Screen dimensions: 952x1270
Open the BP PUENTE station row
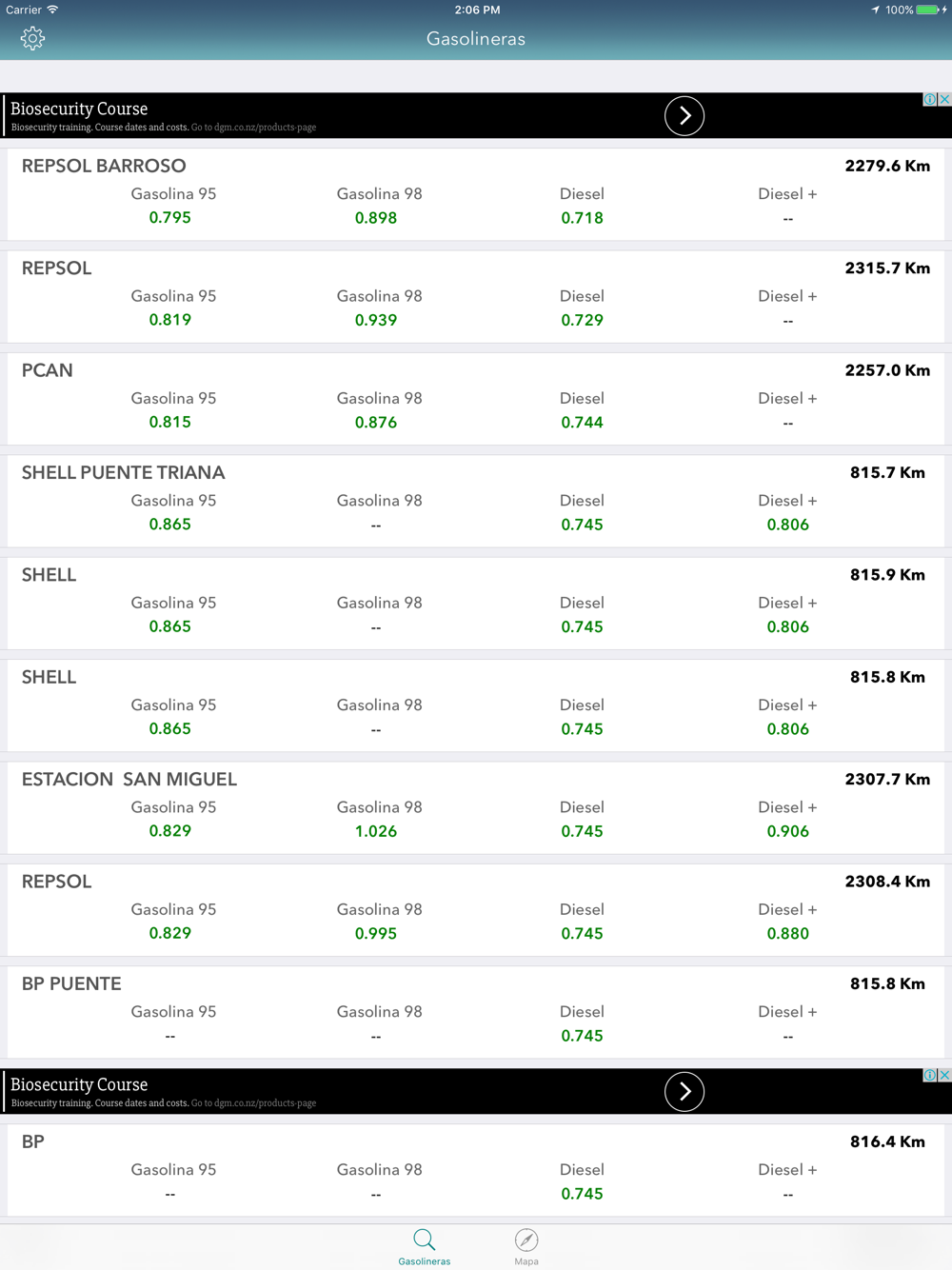[476, 1011]
